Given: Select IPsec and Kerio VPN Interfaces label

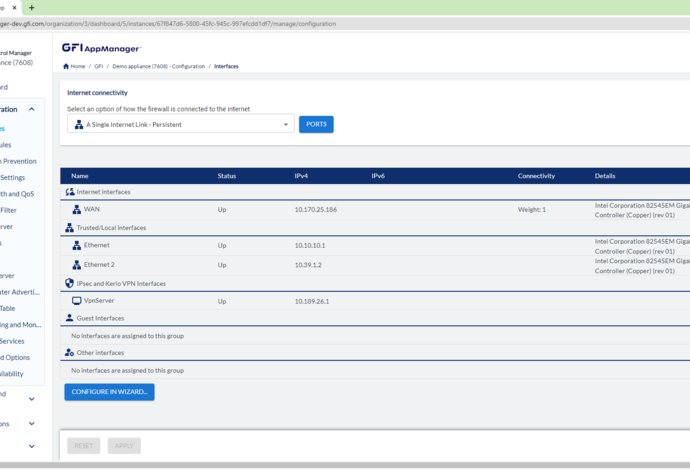Looking at the screenshot, I should [x=121, y=284].
